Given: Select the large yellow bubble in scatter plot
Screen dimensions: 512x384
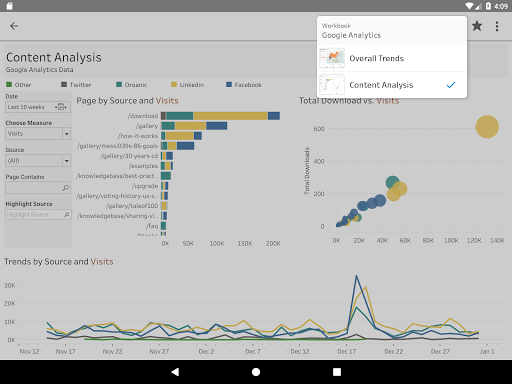Looking at the screenshot, I should click(x=487, y=127).
